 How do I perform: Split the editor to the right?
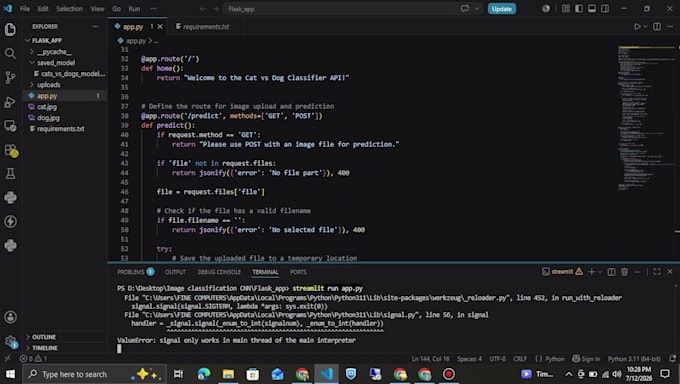[x=657, y=26]
